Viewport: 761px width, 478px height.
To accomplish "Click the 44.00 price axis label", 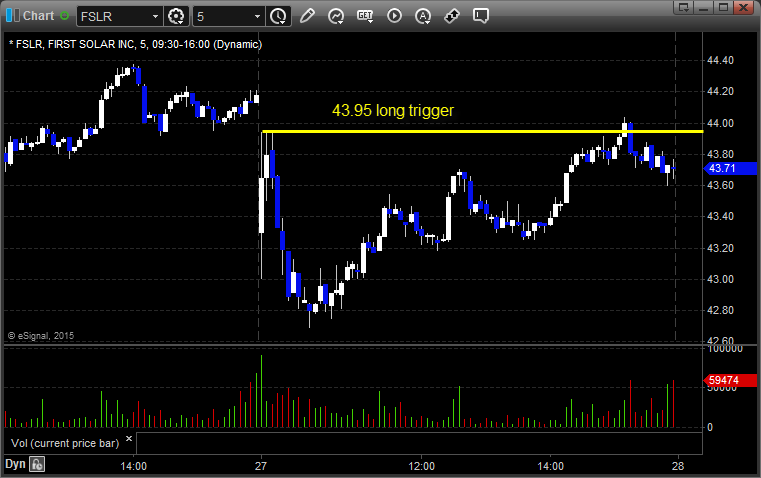I will (x=720, y=123).
